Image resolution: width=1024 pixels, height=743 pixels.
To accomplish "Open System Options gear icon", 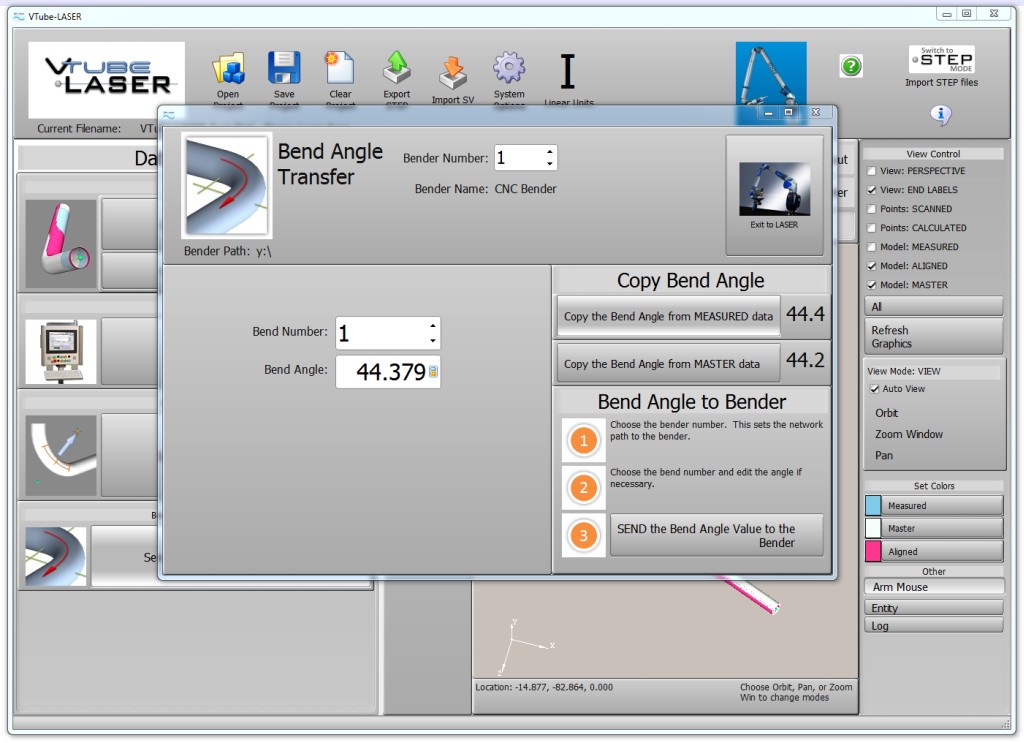I will click(x=509, y=69).
